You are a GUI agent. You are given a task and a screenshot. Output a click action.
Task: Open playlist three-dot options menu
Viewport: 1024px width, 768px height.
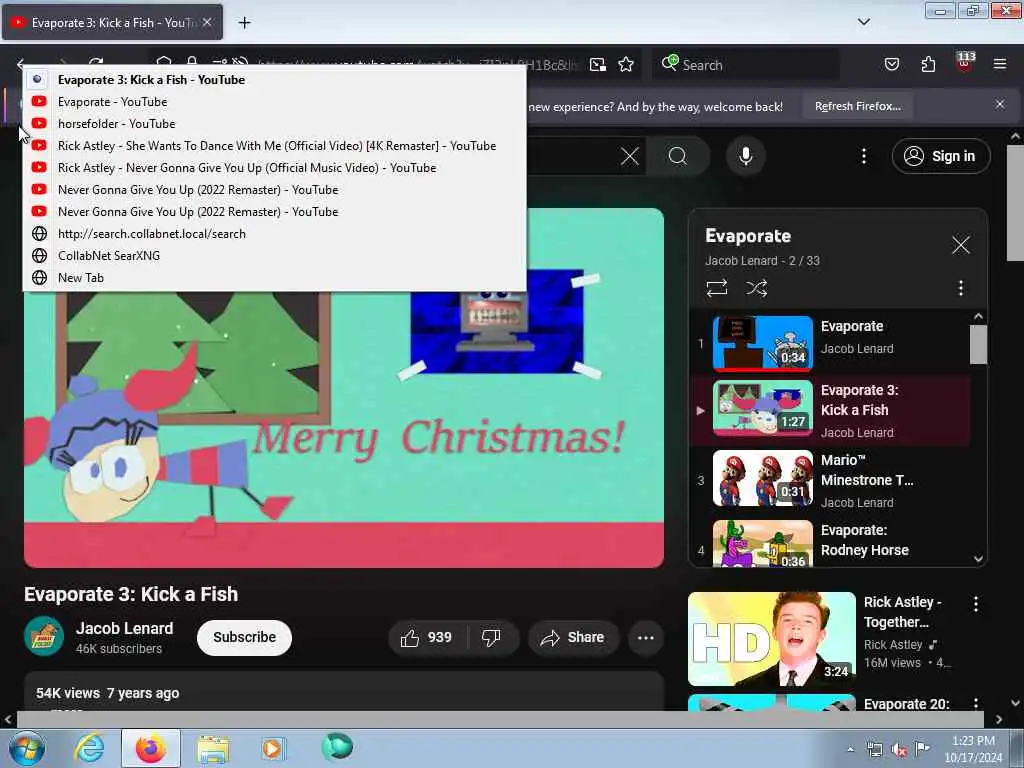[961, 288]
